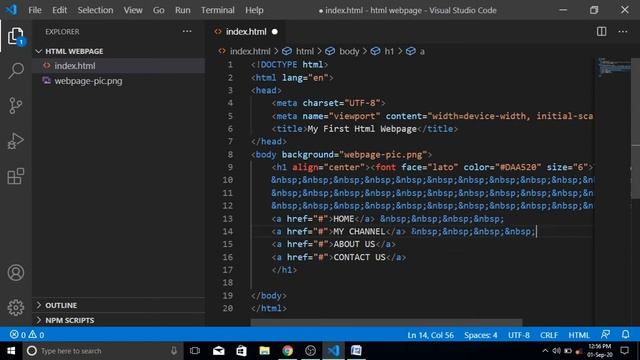The width and height of the screenshot is (640, 360).
Task: Open Google Chrome from the taskbar
Action: tap(287, 351)
